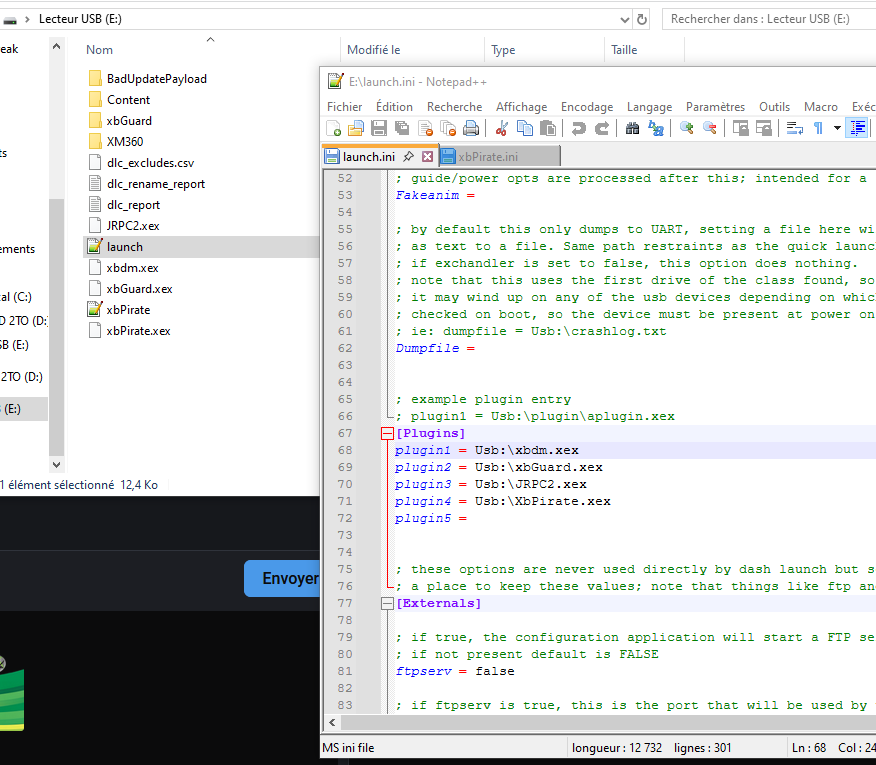Open the Encodage menu
Screen dimensions: 876x765
tap(587, 107)
